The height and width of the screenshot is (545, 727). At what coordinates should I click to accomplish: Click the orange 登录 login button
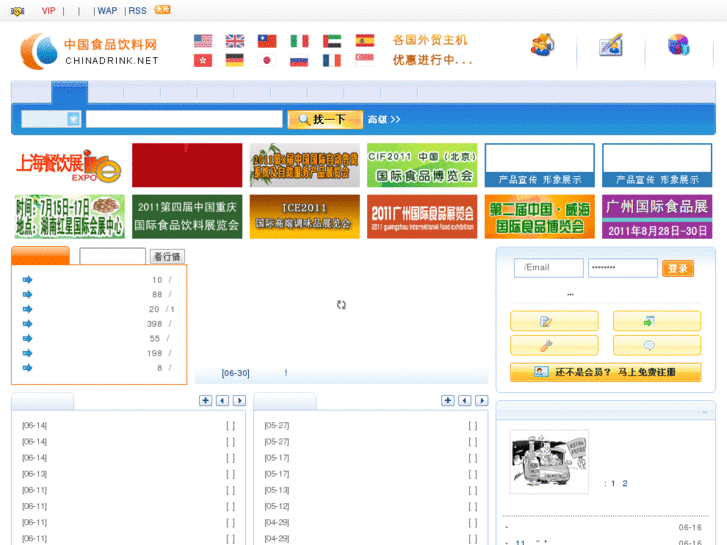tap(678, 268)
